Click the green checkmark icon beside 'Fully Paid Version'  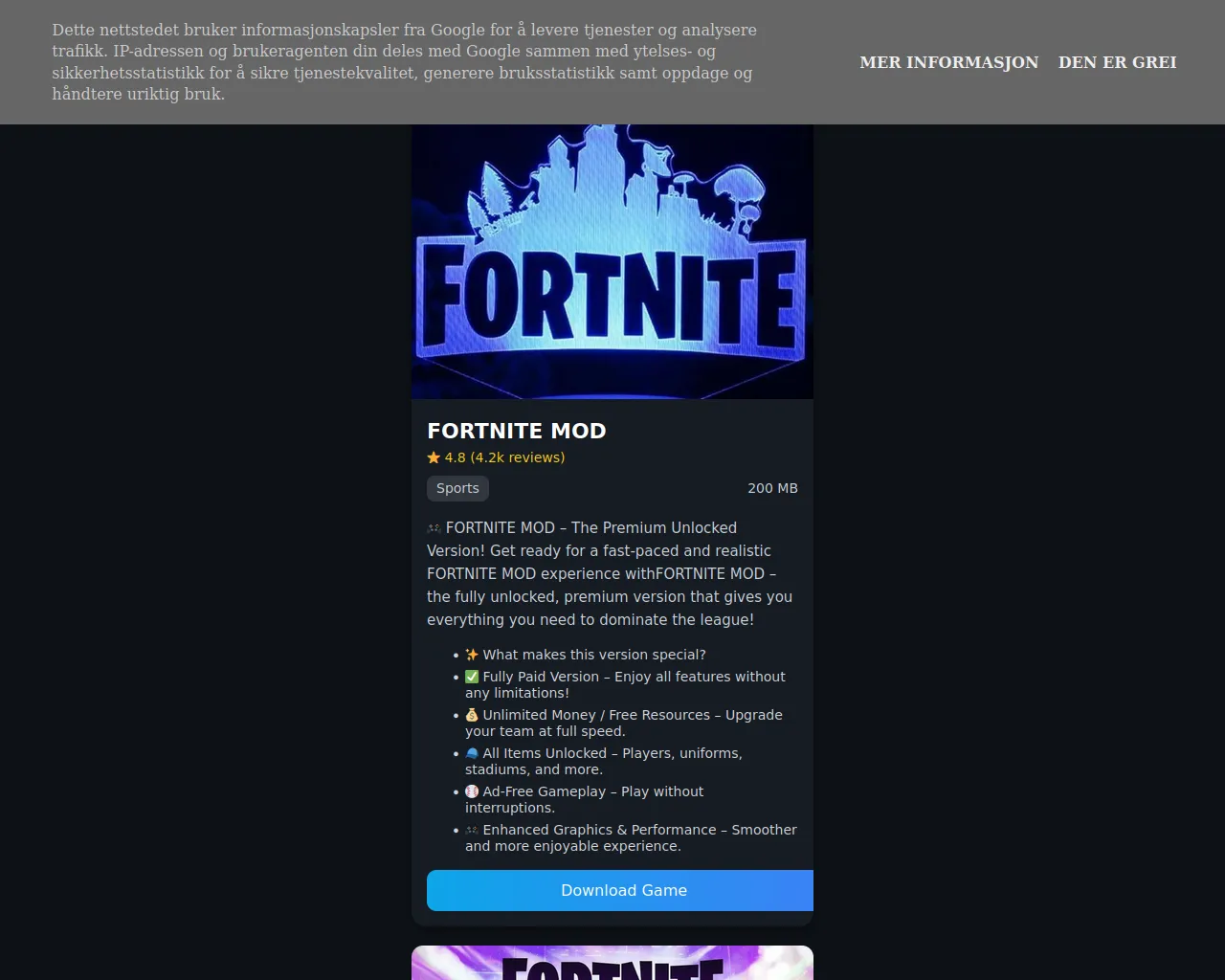click(472, 677)
